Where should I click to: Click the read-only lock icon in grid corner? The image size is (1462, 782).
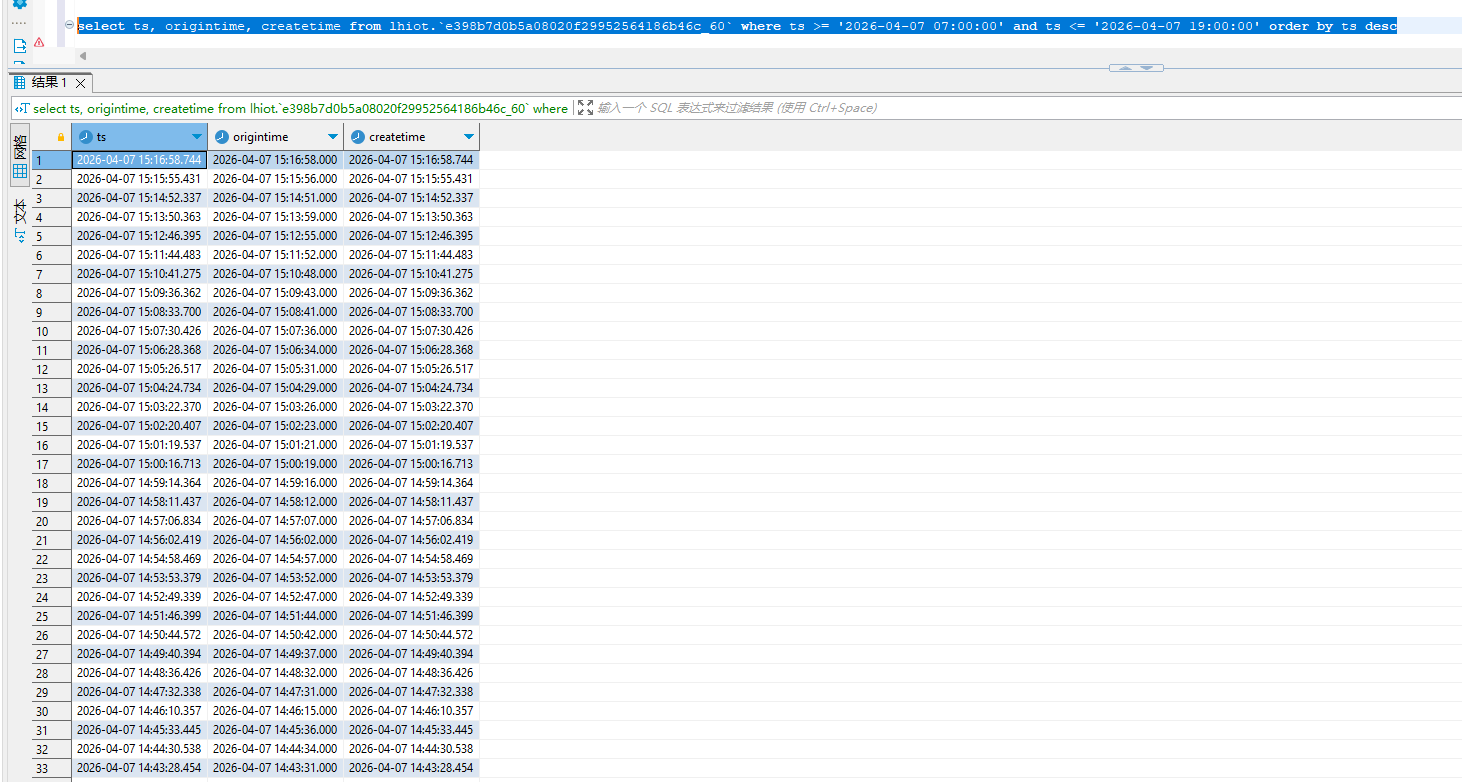61,137
